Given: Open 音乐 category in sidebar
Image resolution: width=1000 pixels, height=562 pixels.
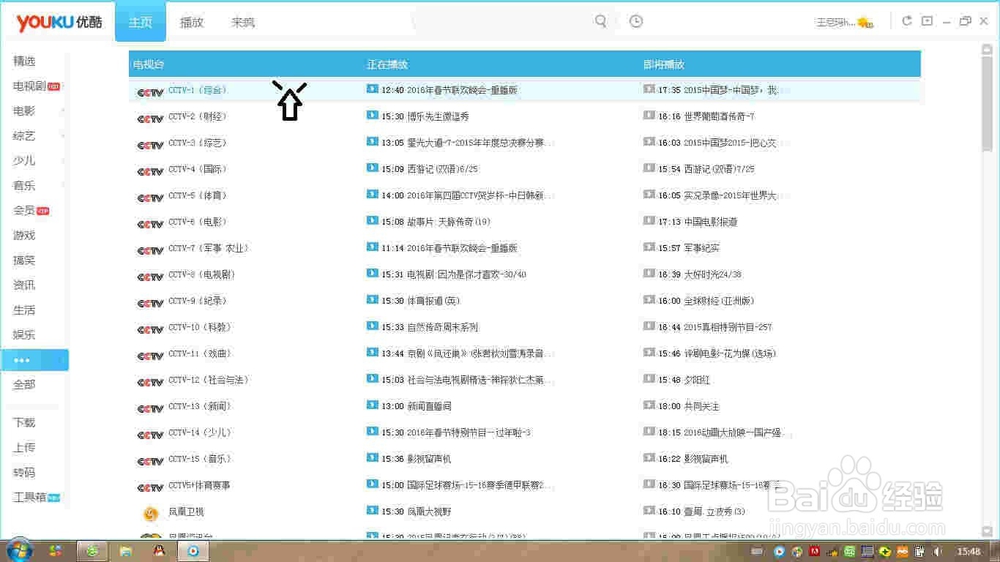Looking at the screenshot, I should (x=24, y=186).
